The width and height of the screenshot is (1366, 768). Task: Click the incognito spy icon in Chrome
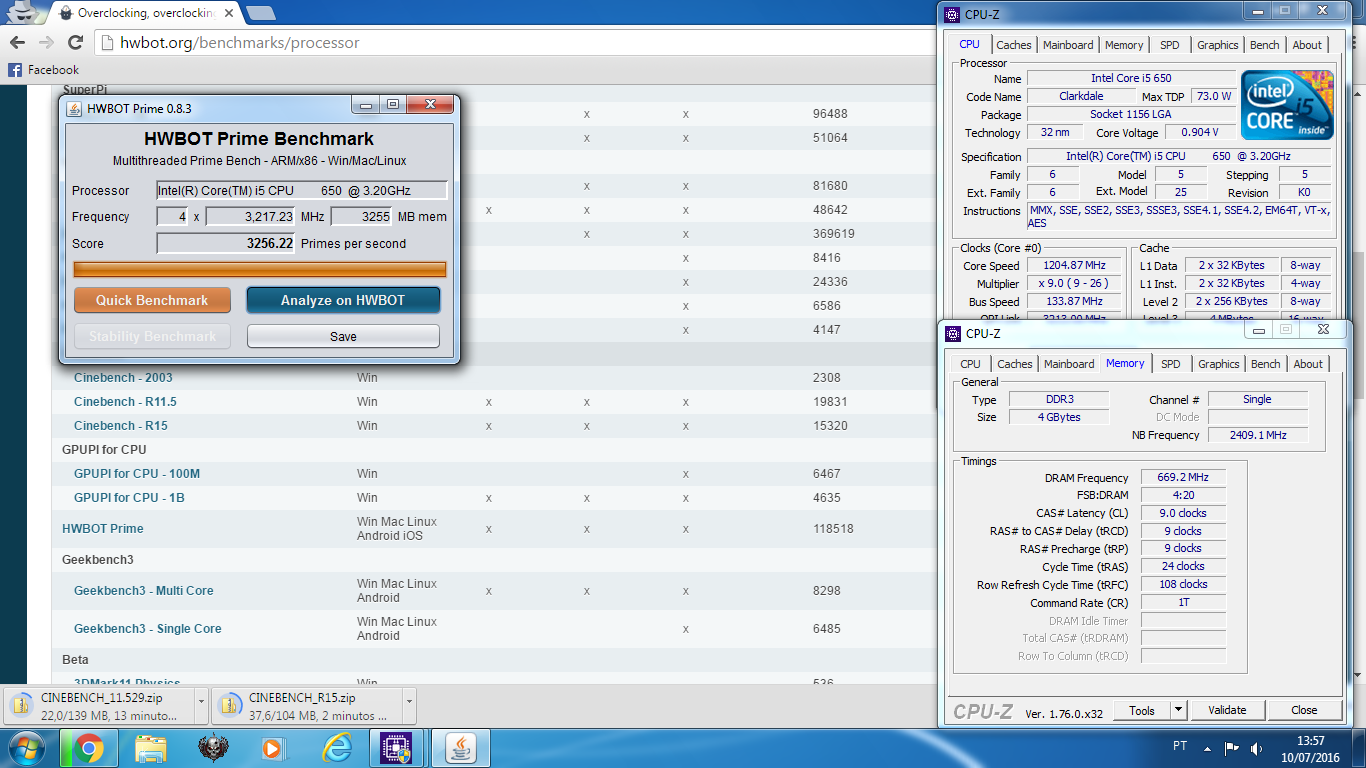click(x=21, y=13)
